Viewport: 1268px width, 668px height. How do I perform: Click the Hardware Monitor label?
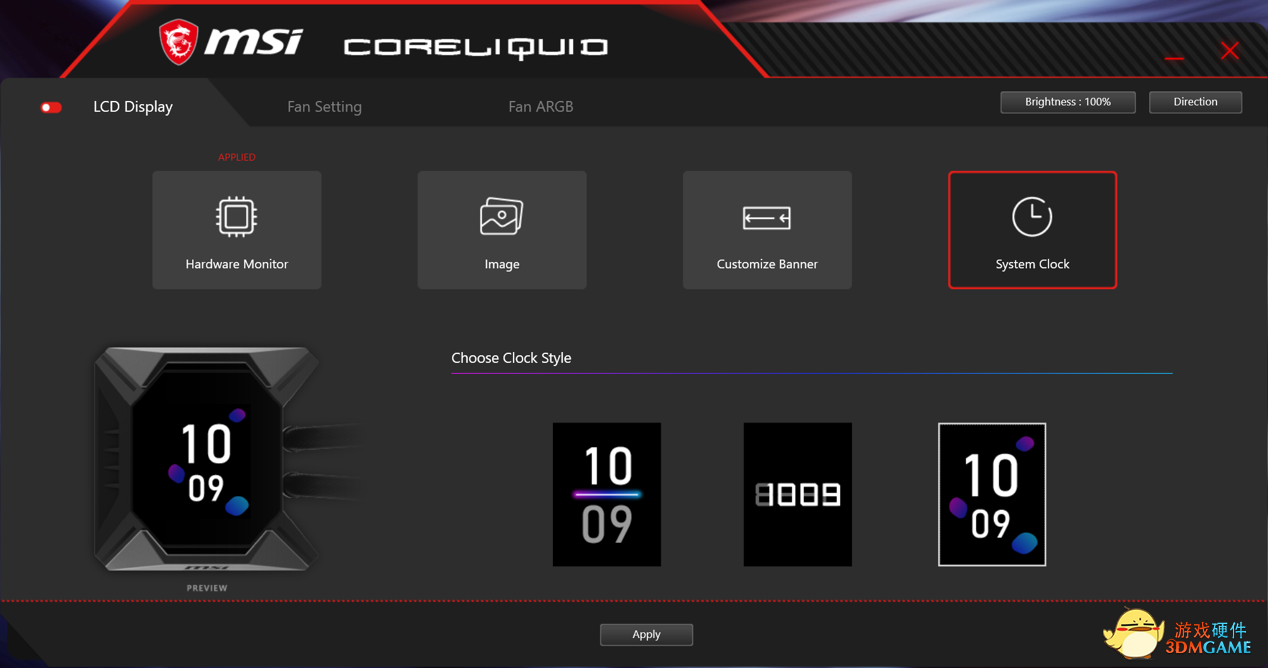237,264
